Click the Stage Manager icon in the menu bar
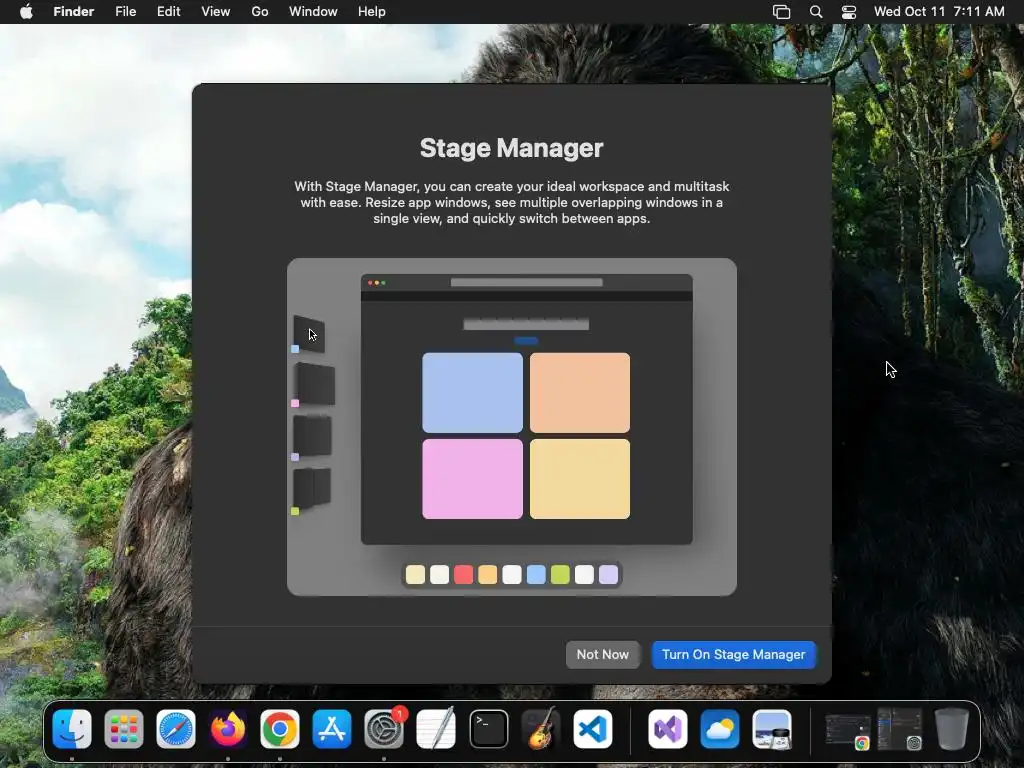This screenshot has height=768, width=1024. pyautogui.click(x=782, y=12)
